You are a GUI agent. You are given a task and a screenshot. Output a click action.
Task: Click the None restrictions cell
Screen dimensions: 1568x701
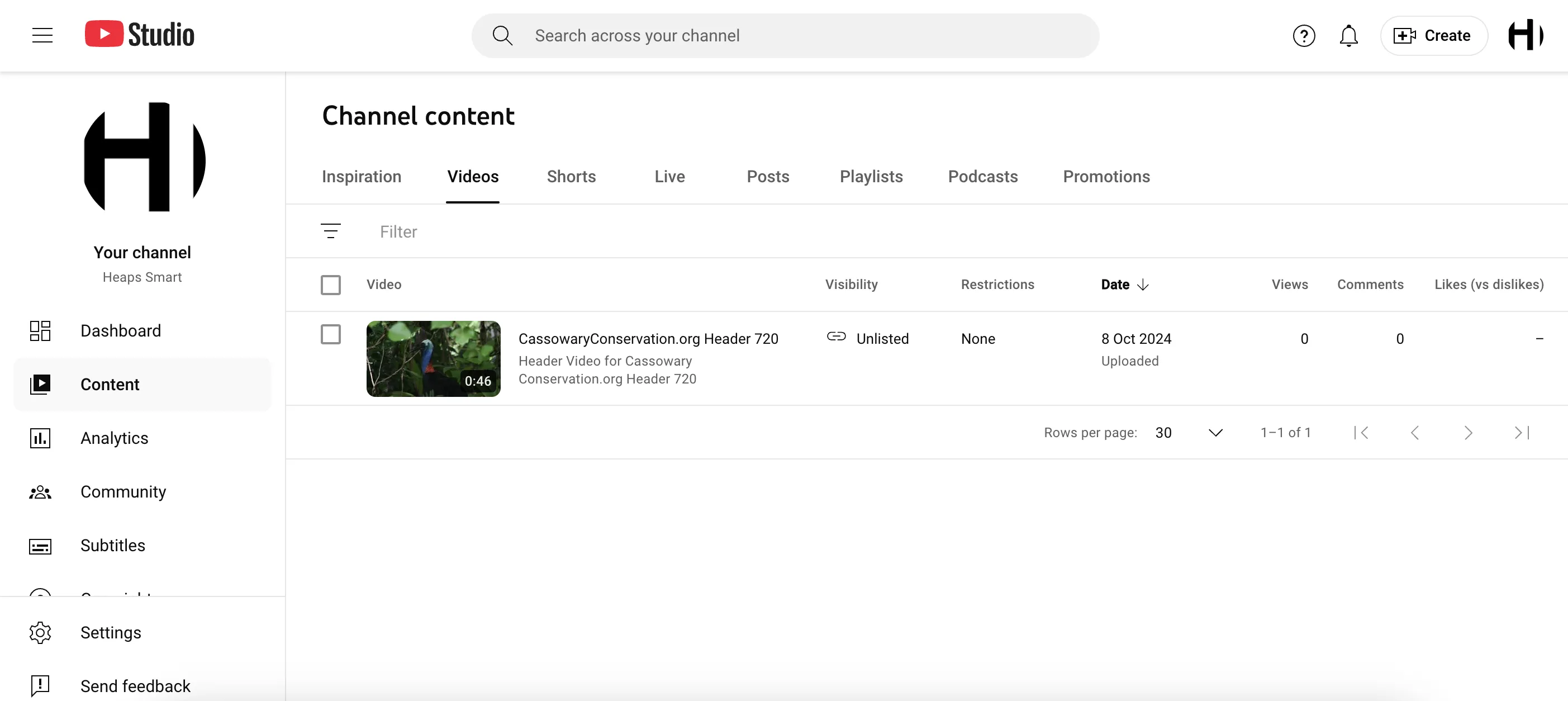tap(977, 339)
